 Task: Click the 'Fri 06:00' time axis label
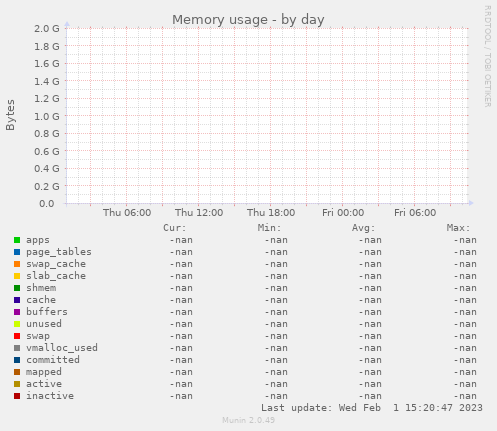415,213
